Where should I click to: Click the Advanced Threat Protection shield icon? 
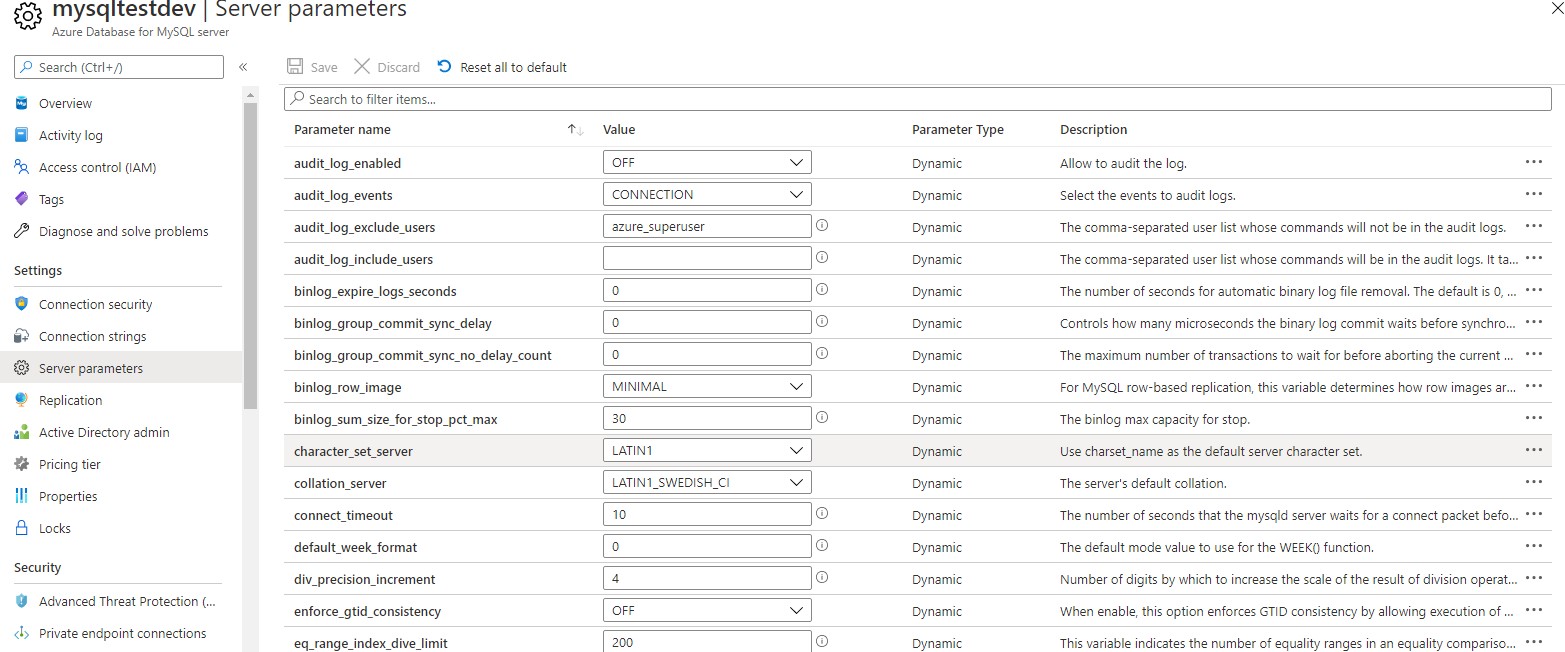22,601
